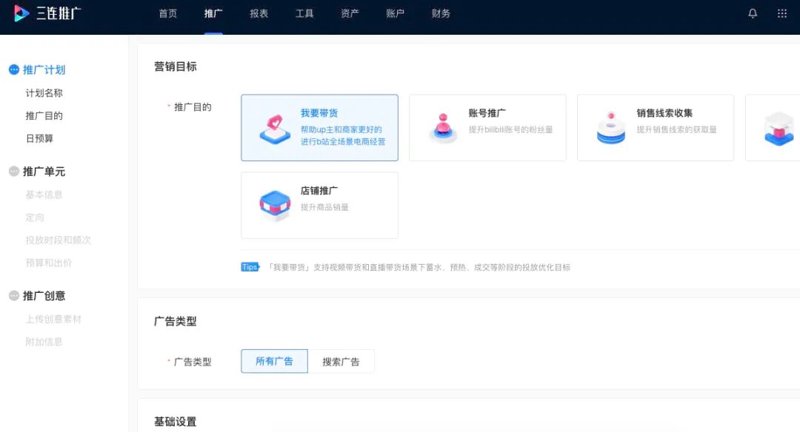This screenshot has height=432, width=800.
Task: Click 定向 in sidebar
Action: (x=35, y=217)
